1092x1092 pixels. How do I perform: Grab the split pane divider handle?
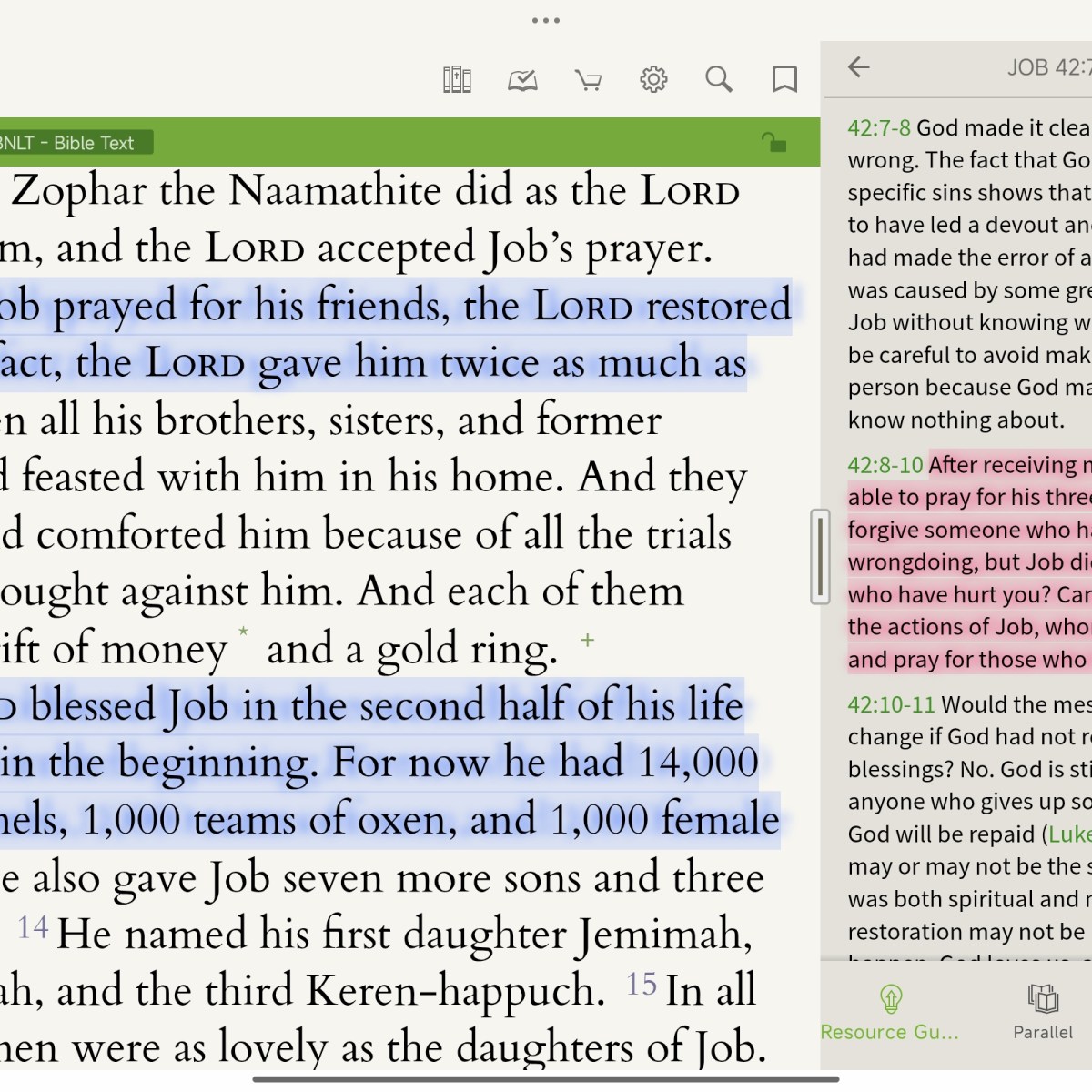820,557
